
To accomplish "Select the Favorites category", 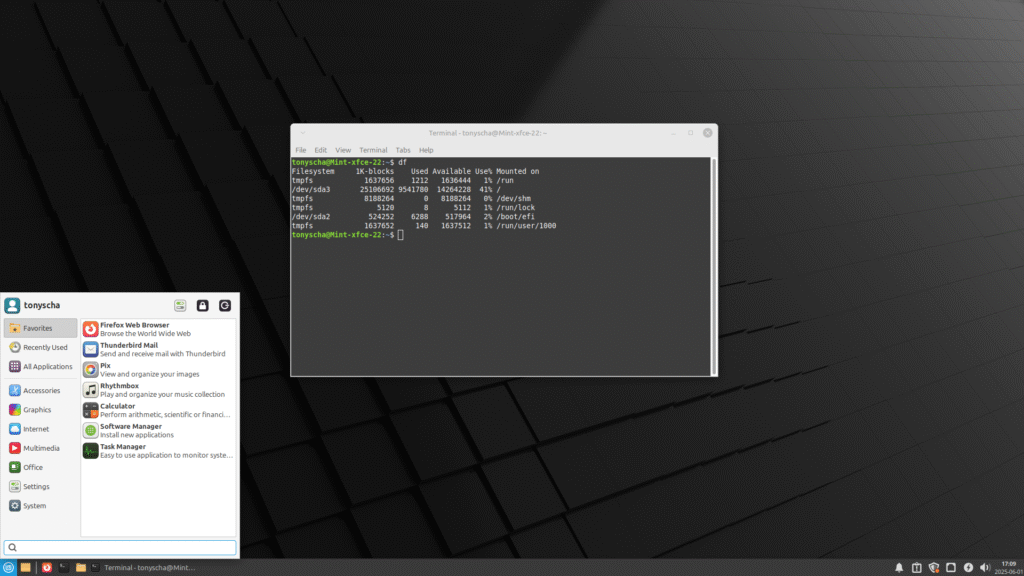I will pyautogui.click(x=40, y=328).
